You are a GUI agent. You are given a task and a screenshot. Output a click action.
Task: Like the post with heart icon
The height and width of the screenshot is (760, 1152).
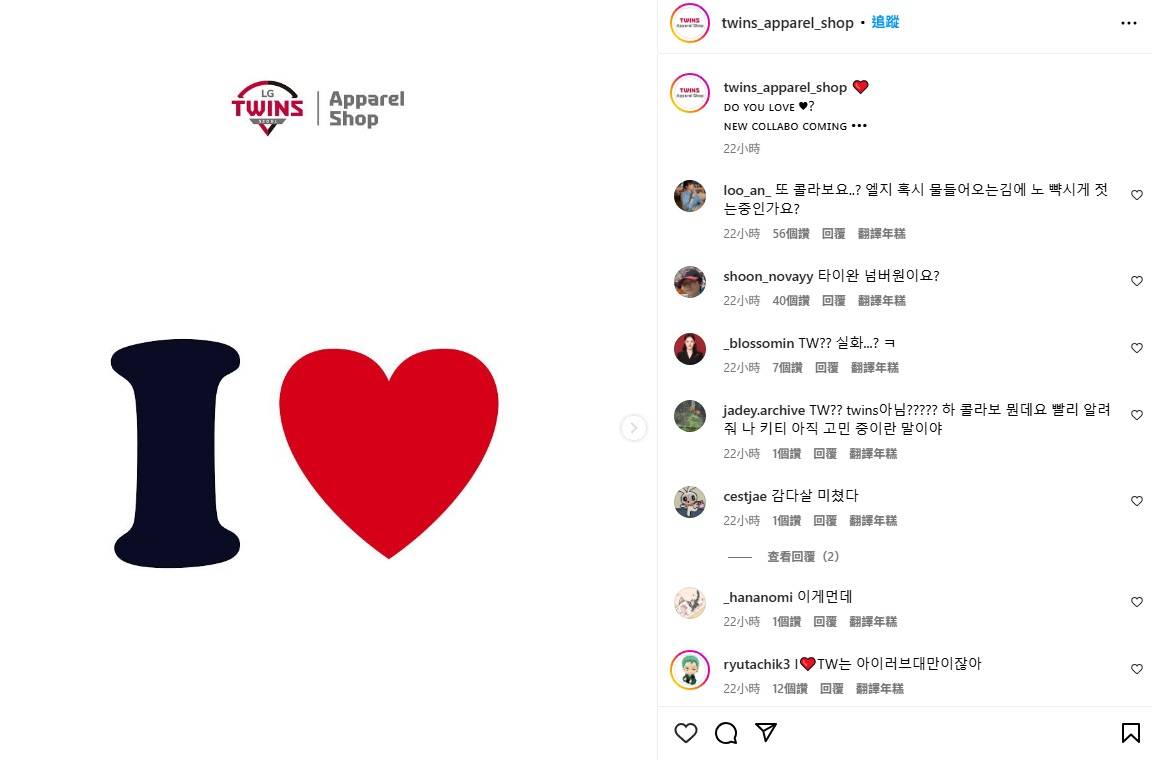coord(685,733)
